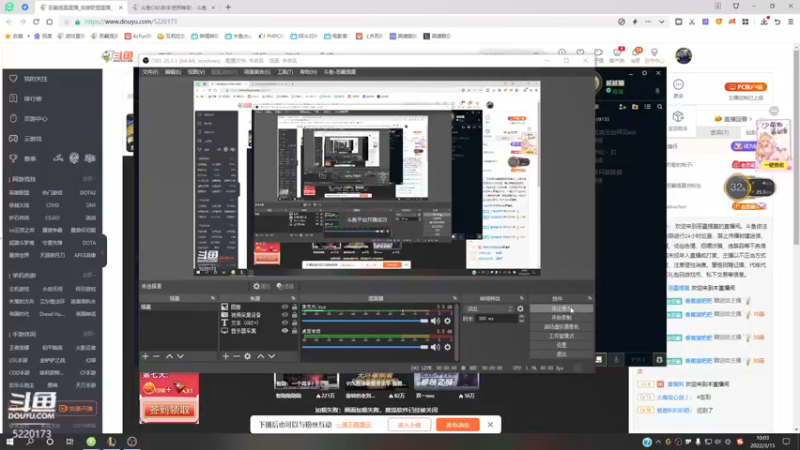Screen dimensions: 800x450
Task: Open mic/aux audio settings gear in mixer
Action: [447, 321]
